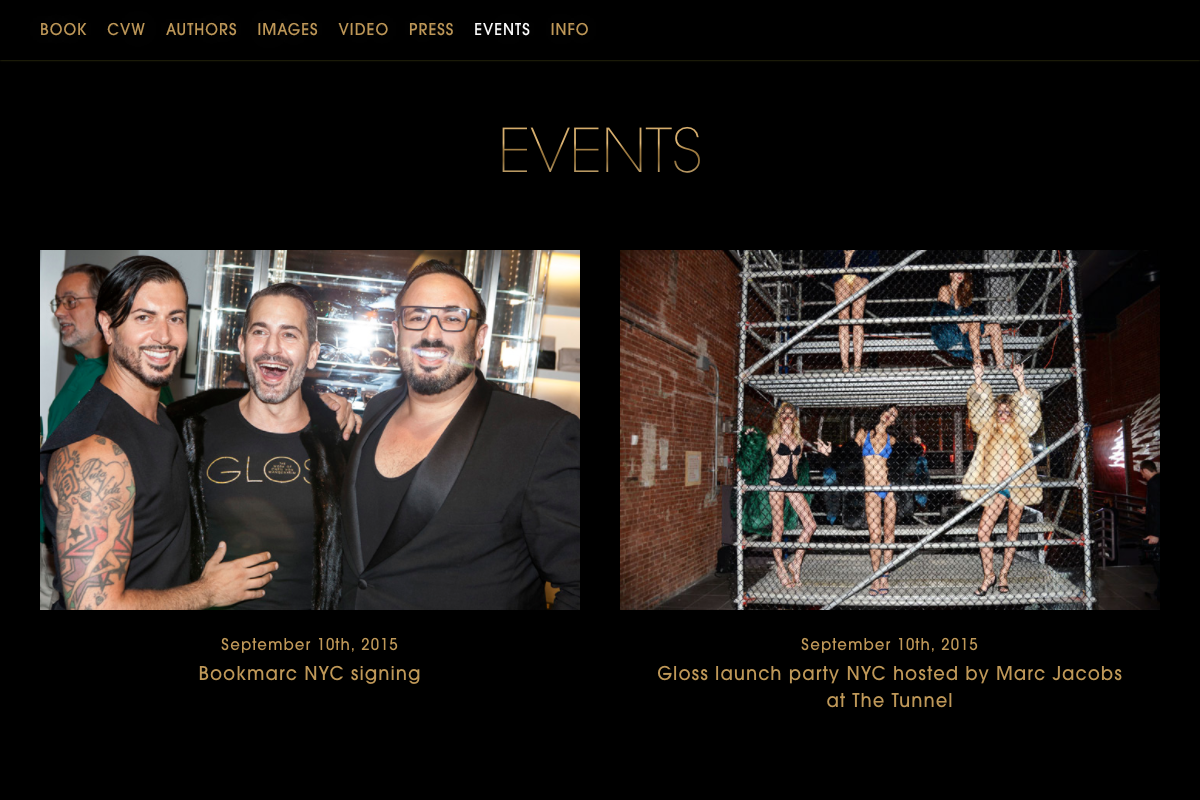The height and width of the screenshot is (800, 1200).
Task: Open the AUTHORS page
Action: pos(201,30)
